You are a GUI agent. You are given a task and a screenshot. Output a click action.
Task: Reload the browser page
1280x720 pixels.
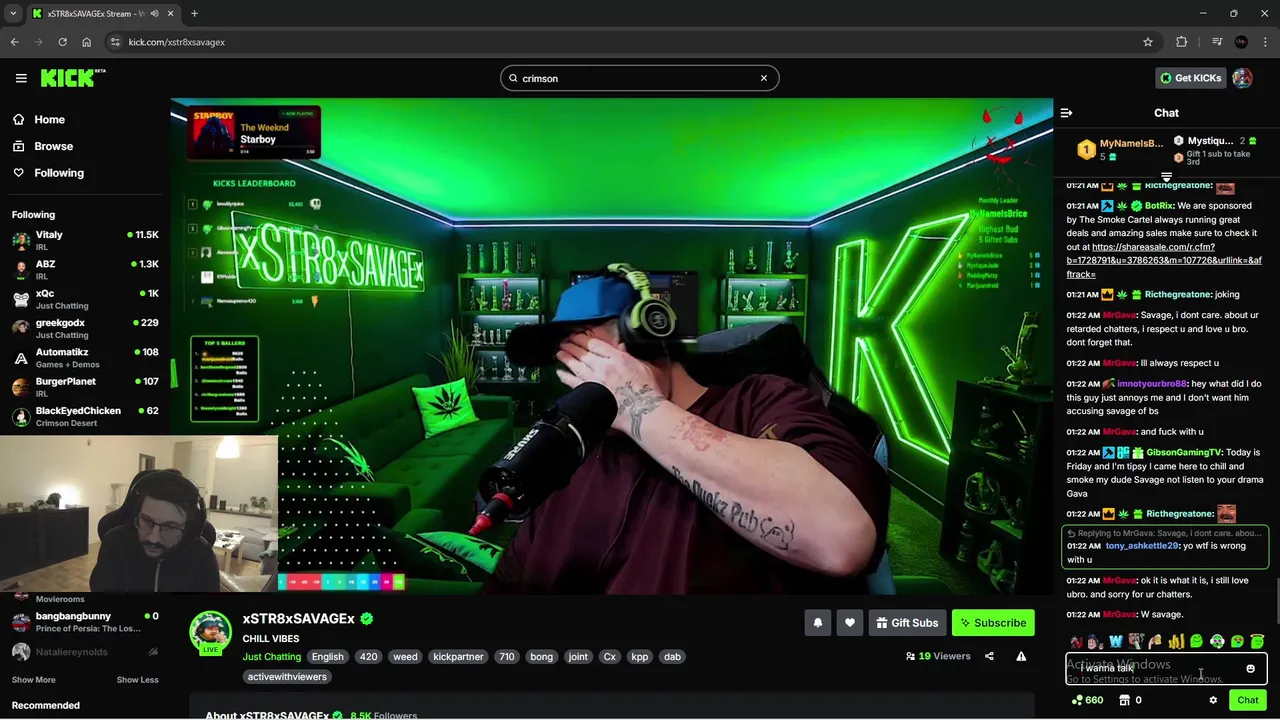(62, 42)
